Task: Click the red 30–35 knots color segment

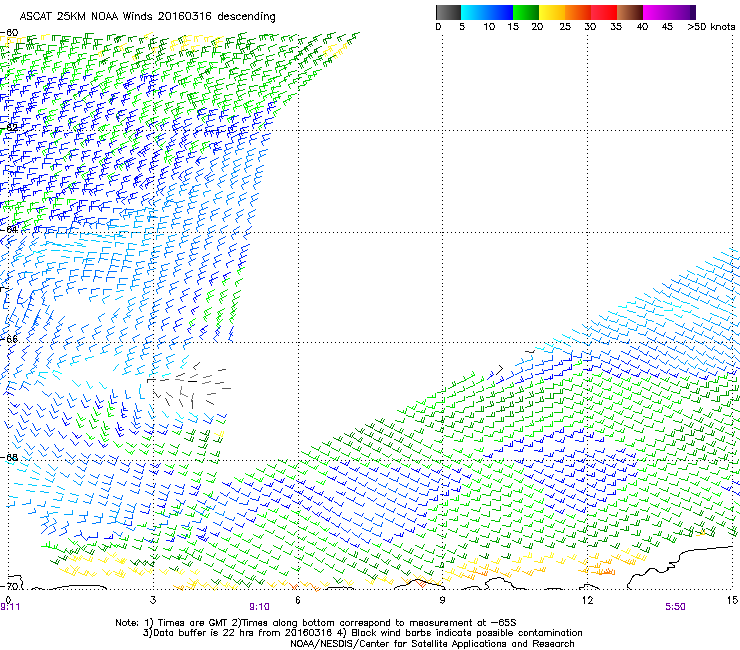Action: click(604, 12)
